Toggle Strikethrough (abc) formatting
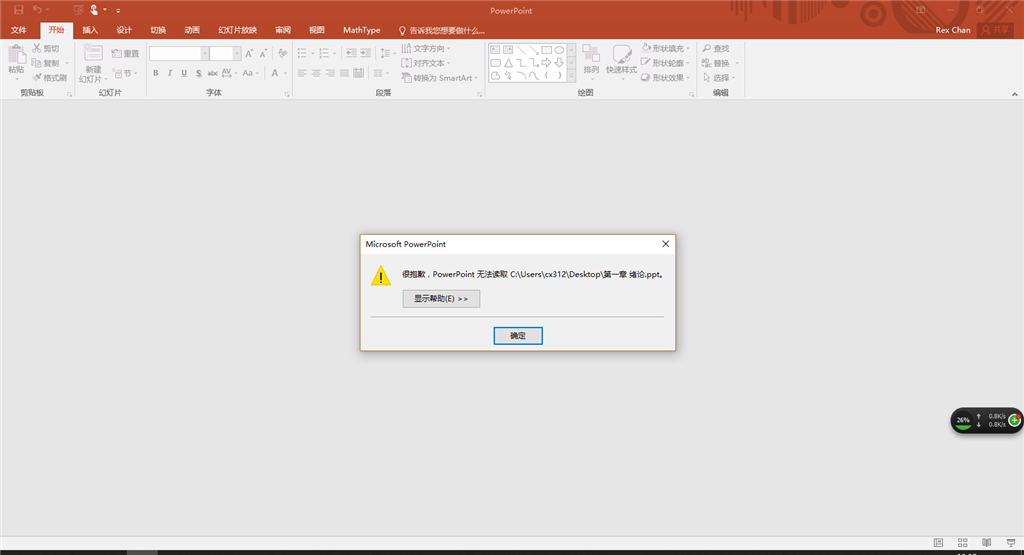This screenshot has height=555, width=1024. click(213, 73)
